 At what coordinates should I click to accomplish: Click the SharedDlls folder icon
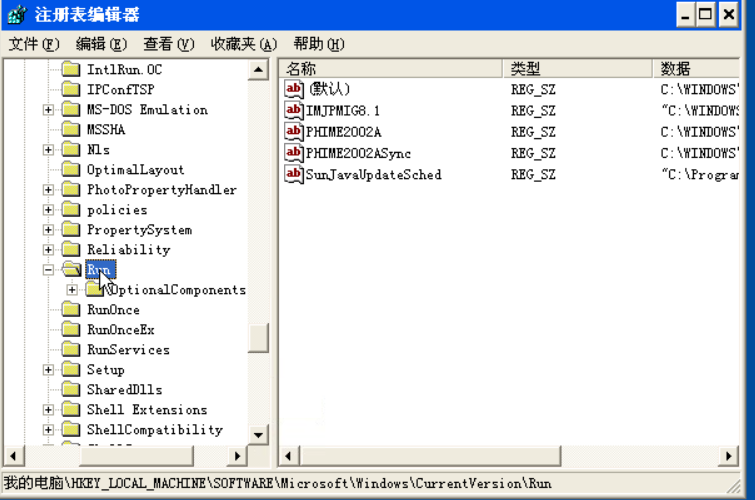tap(71, 389)
